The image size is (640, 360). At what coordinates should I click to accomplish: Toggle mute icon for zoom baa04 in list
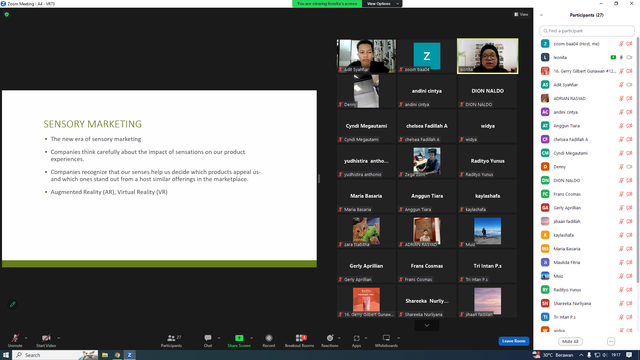pyautogui.click(x=621, y=44)
